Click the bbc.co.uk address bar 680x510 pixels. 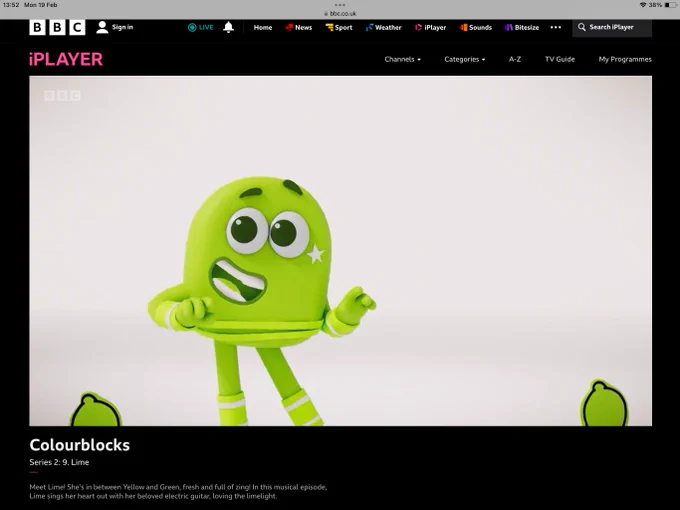(340, 13)
